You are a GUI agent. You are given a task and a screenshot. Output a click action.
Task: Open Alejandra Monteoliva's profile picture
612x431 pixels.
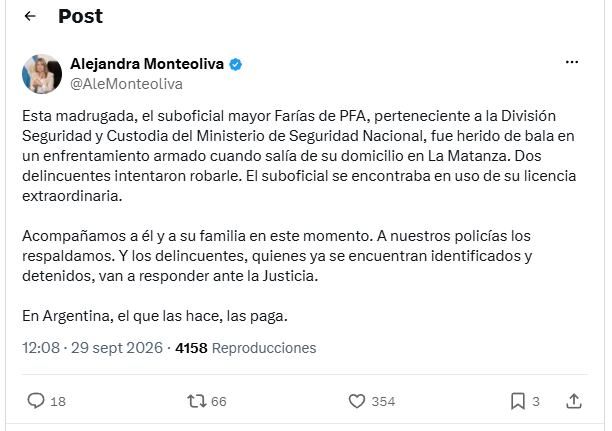pos(42,74)
